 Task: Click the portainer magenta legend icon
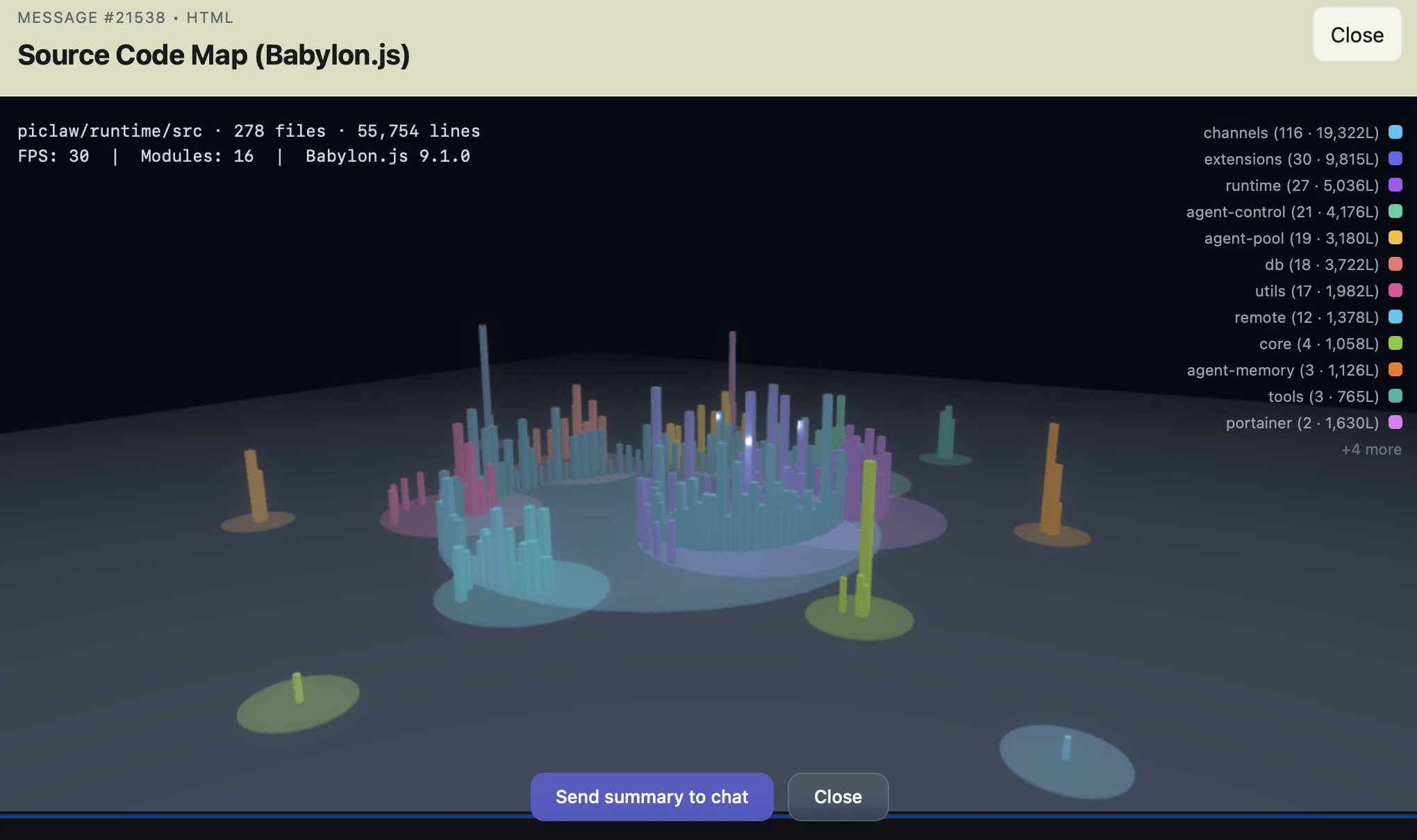tap(1394, 423)
